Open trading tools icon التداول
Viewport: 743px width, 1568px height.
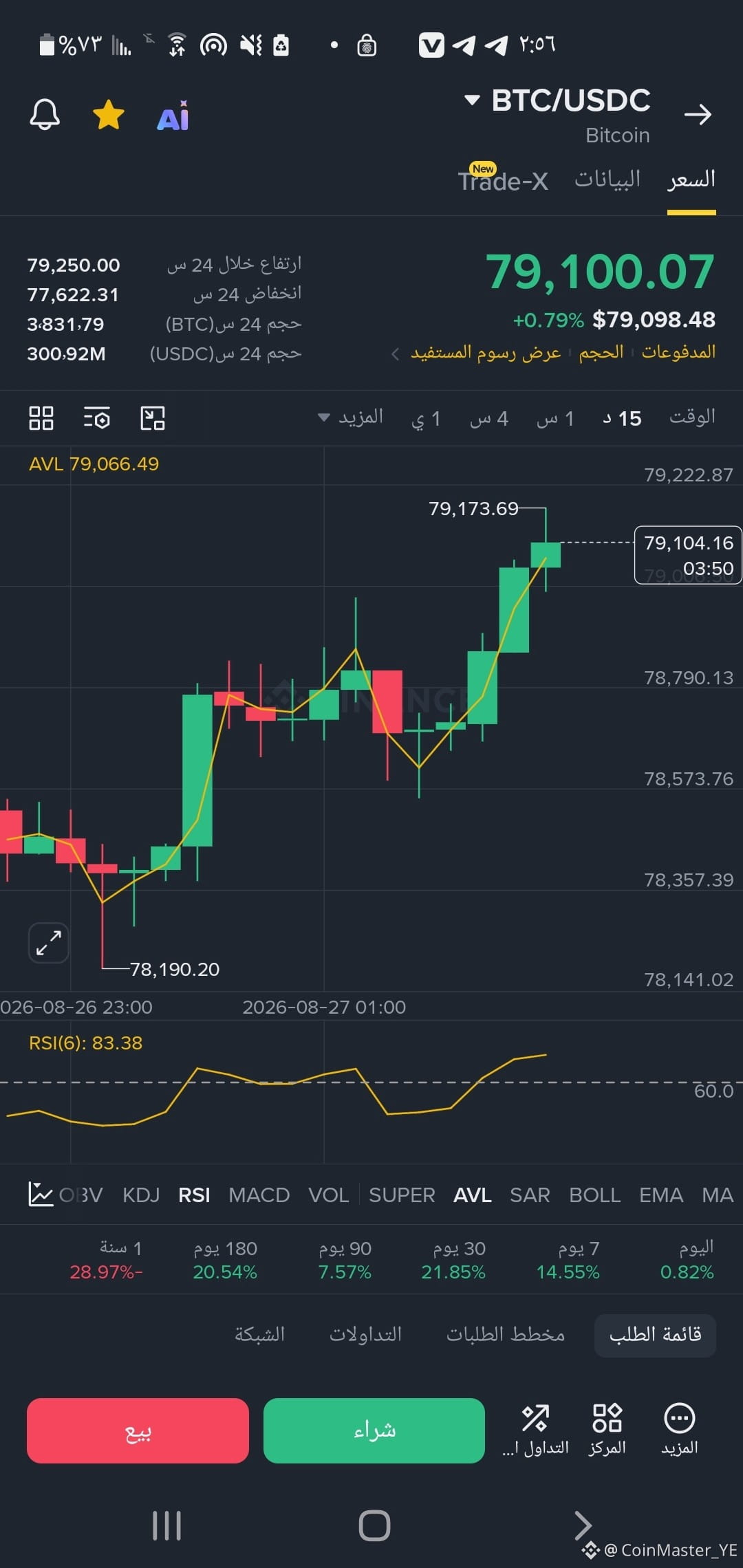tap(535, 1430)
